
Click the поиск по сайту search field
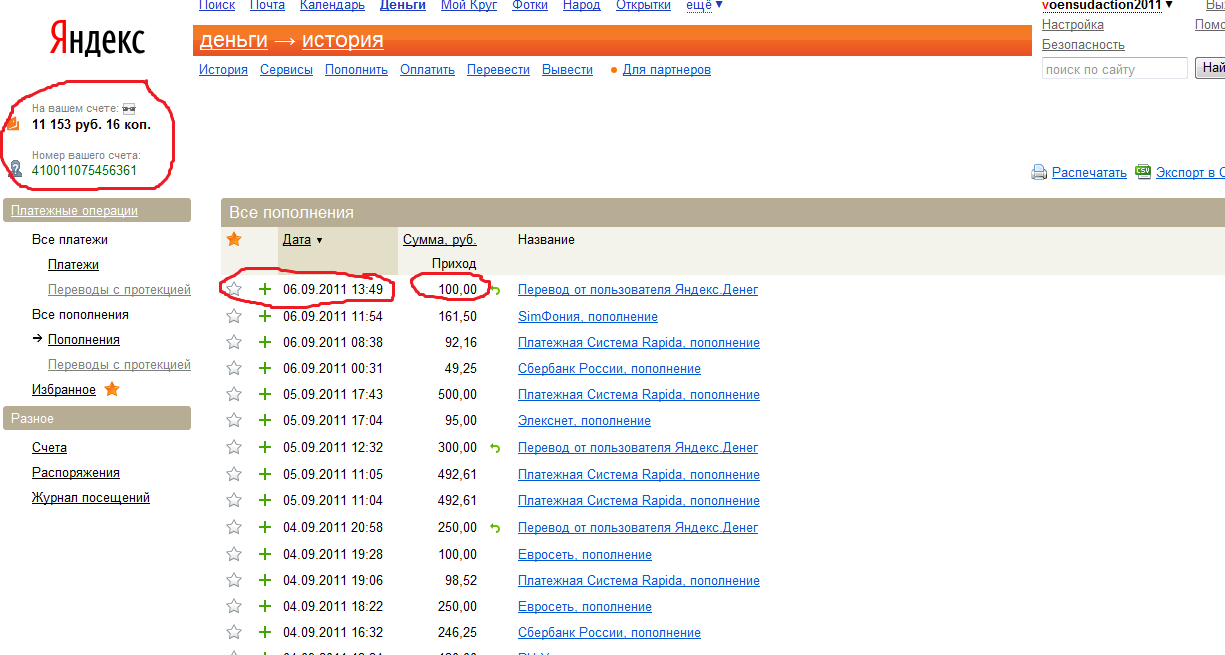1114,69
